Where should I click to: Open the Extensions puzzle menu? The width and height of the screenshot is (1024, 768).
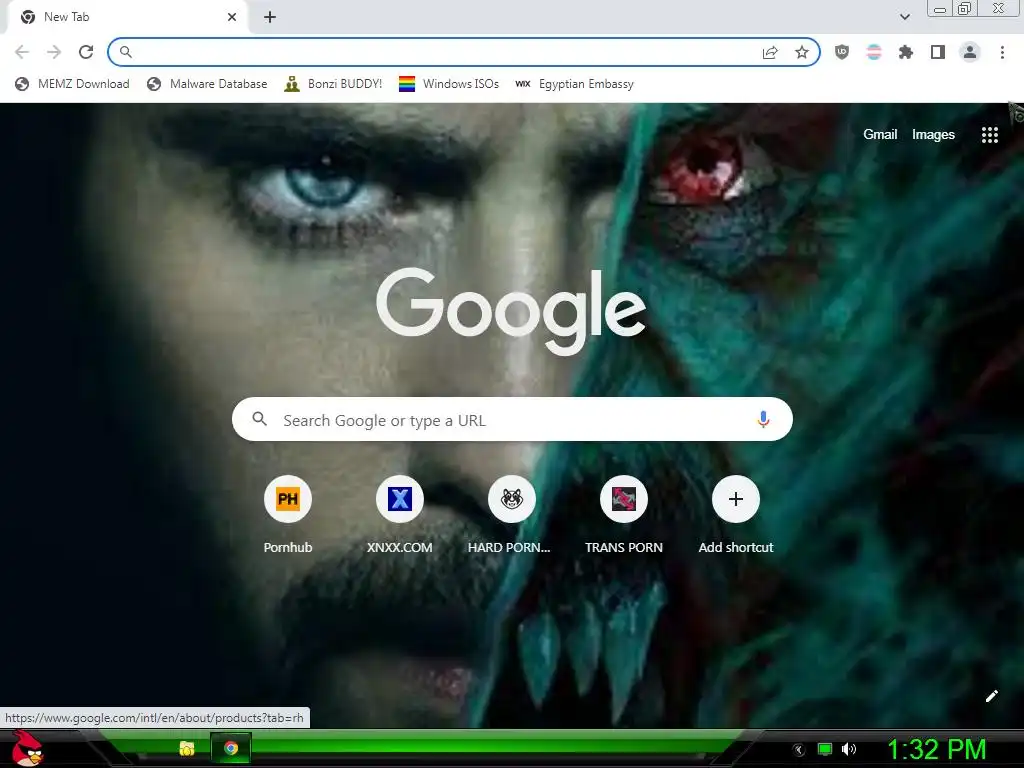coord(906,52)
